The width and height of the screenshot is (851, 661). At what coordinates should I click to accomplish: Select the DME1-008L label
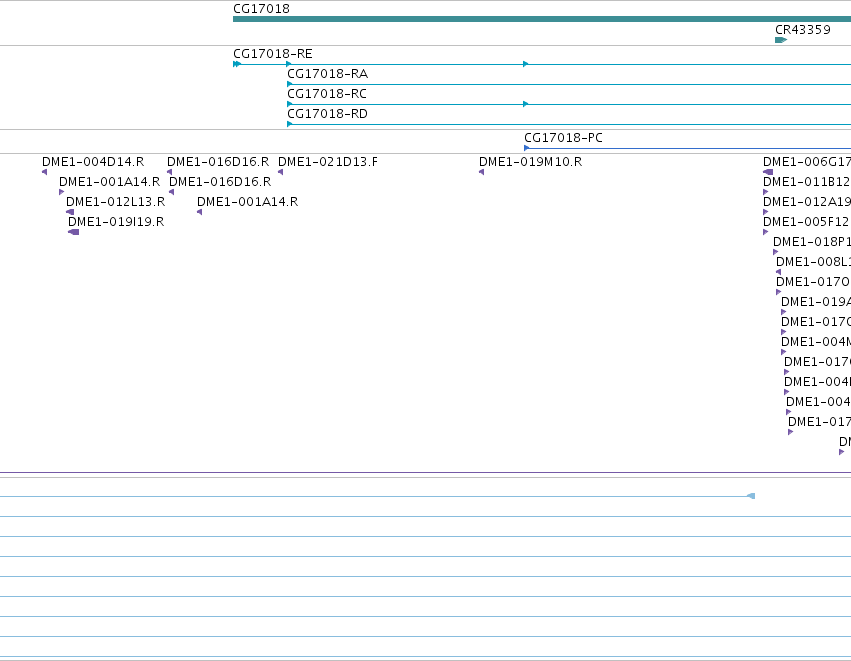click(x=814, y=262)
